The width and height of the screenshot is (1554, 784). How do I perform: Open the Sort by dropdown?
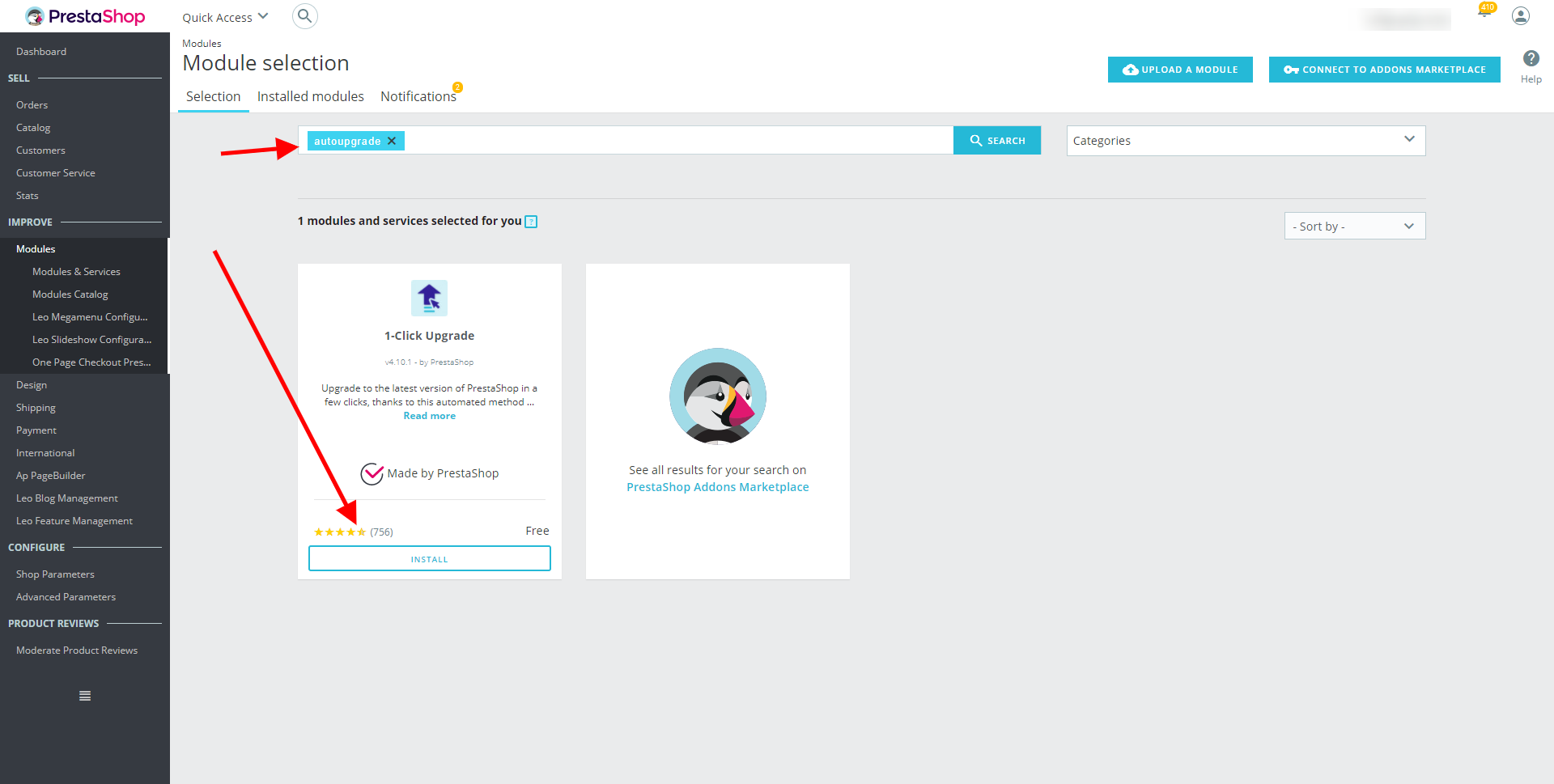[1355, 227]
